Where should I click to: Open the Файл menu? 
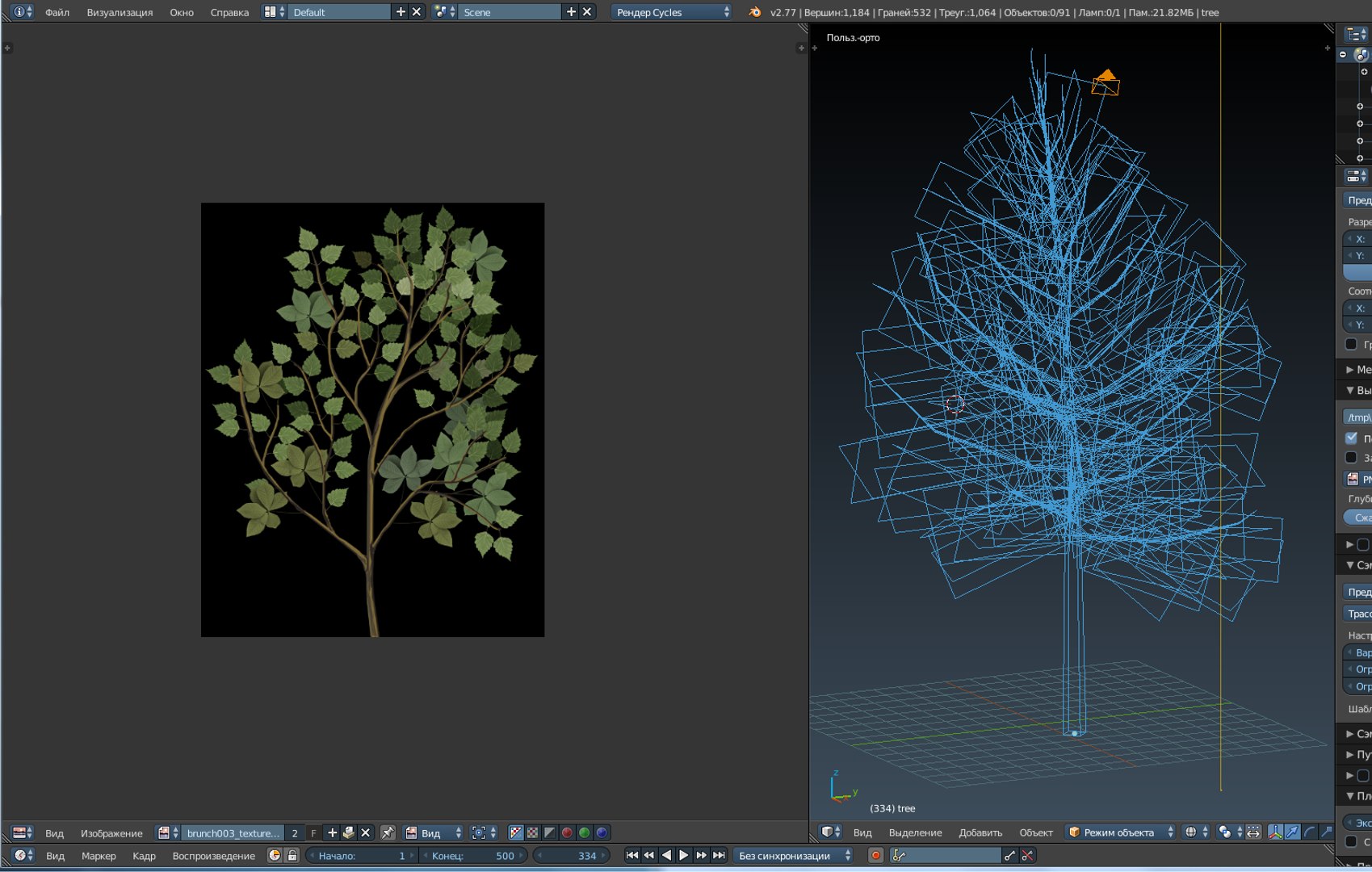[57, 12]
